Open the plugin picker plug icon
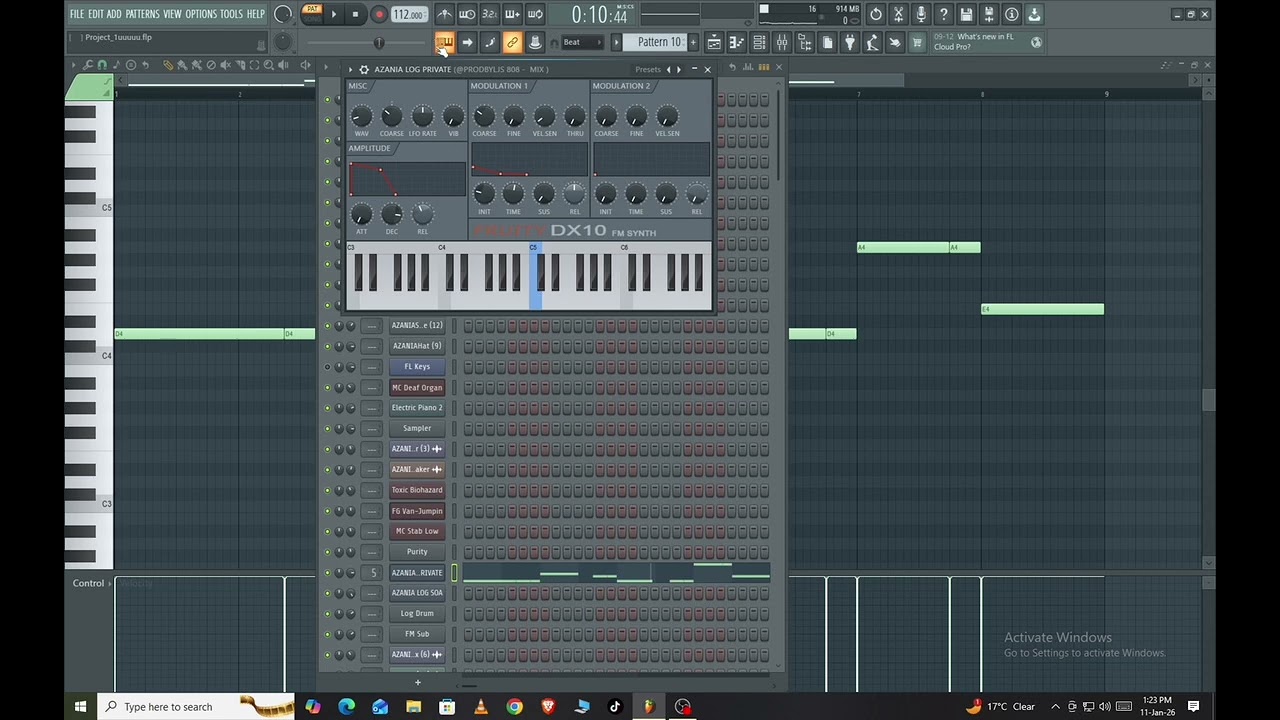This screenshot has height=720, width=1280. (850, 42)
